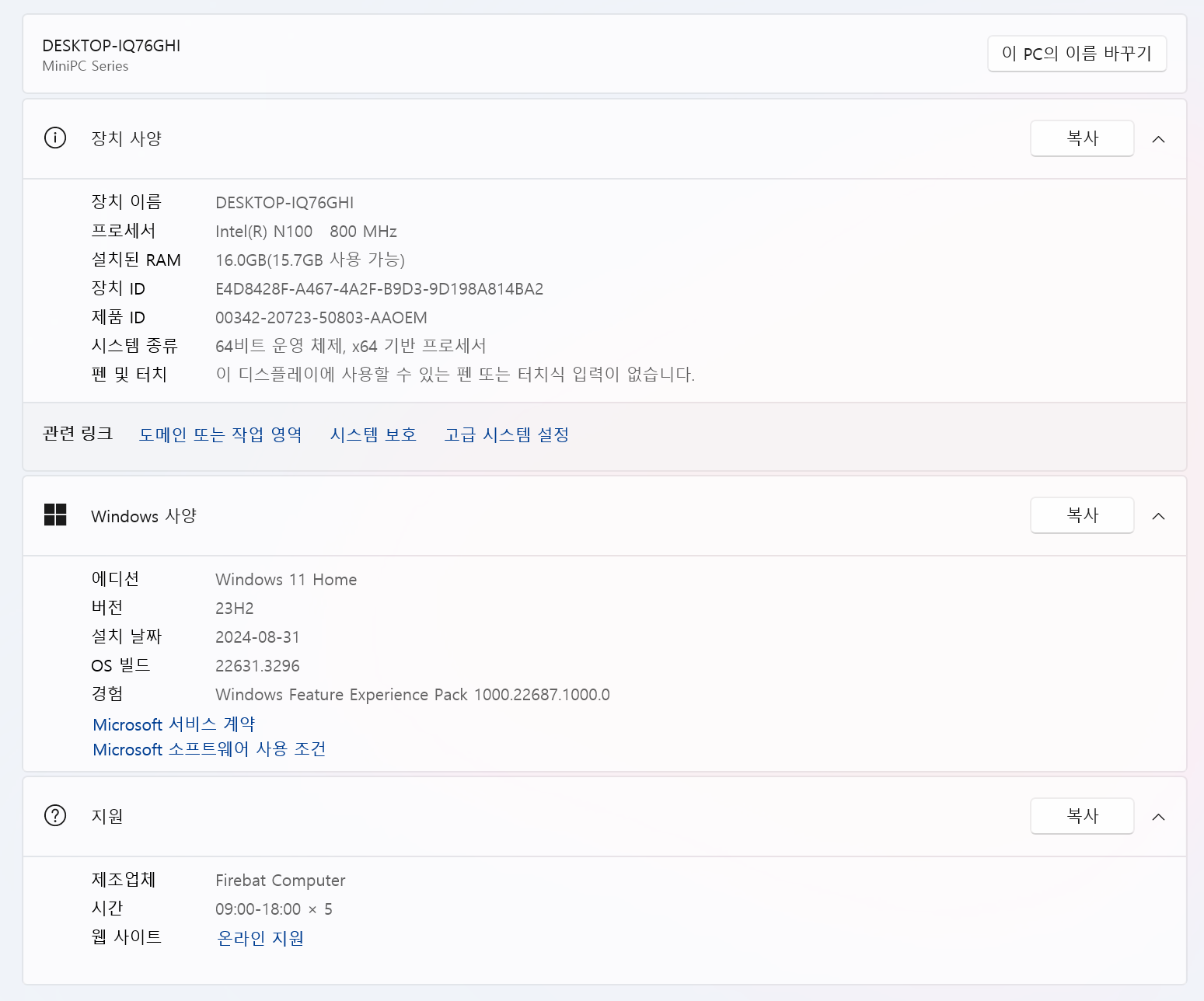Click edition value Windows 11 Home
Viewport: 1204px width, 1001px height.
[286, 580]
